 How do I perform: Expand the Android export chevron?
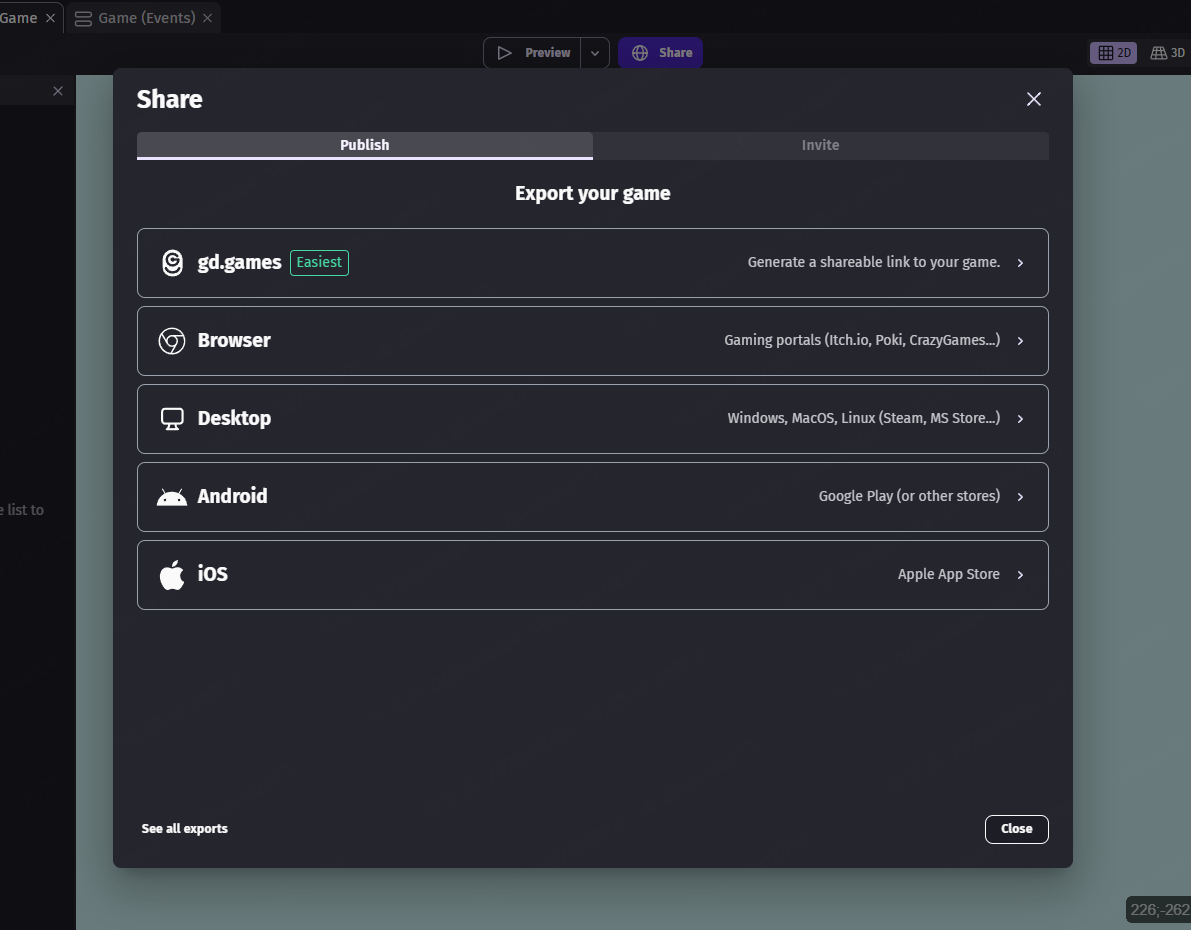[x=1020, y=497]
